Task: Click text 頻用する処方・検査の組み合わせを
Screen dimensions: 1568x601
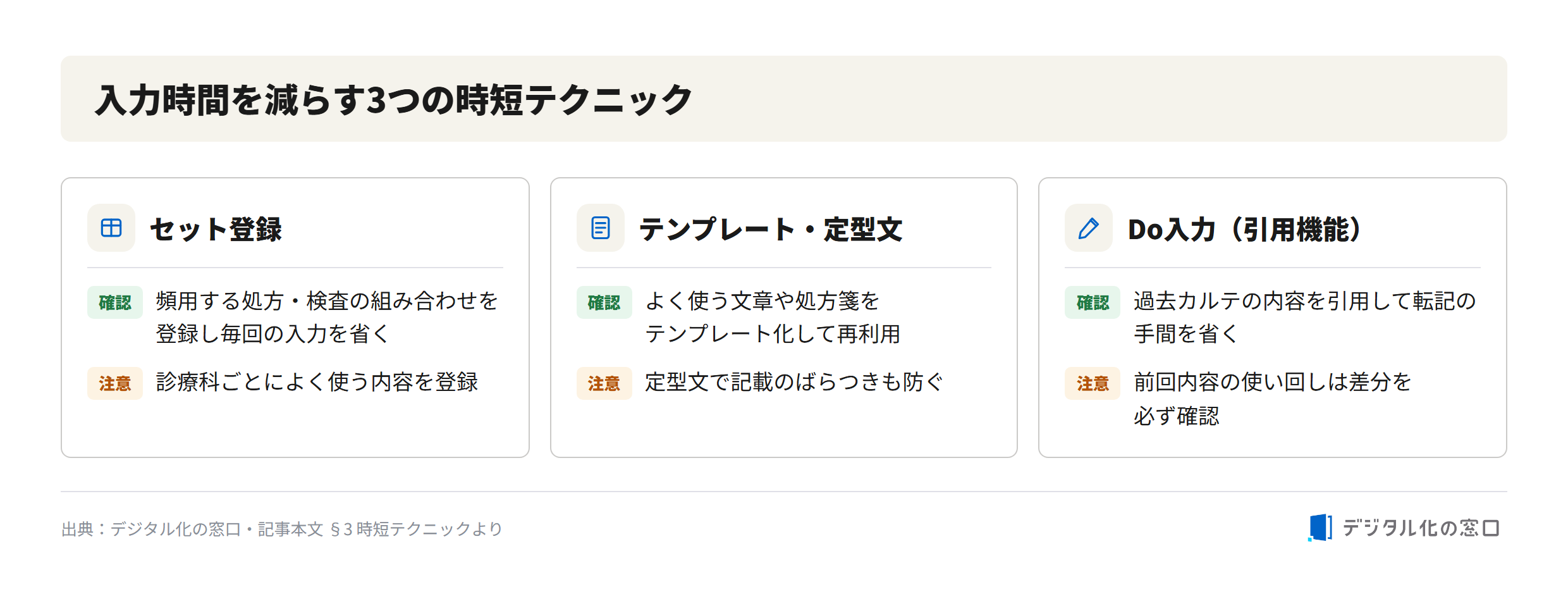Action: (327, 301)
